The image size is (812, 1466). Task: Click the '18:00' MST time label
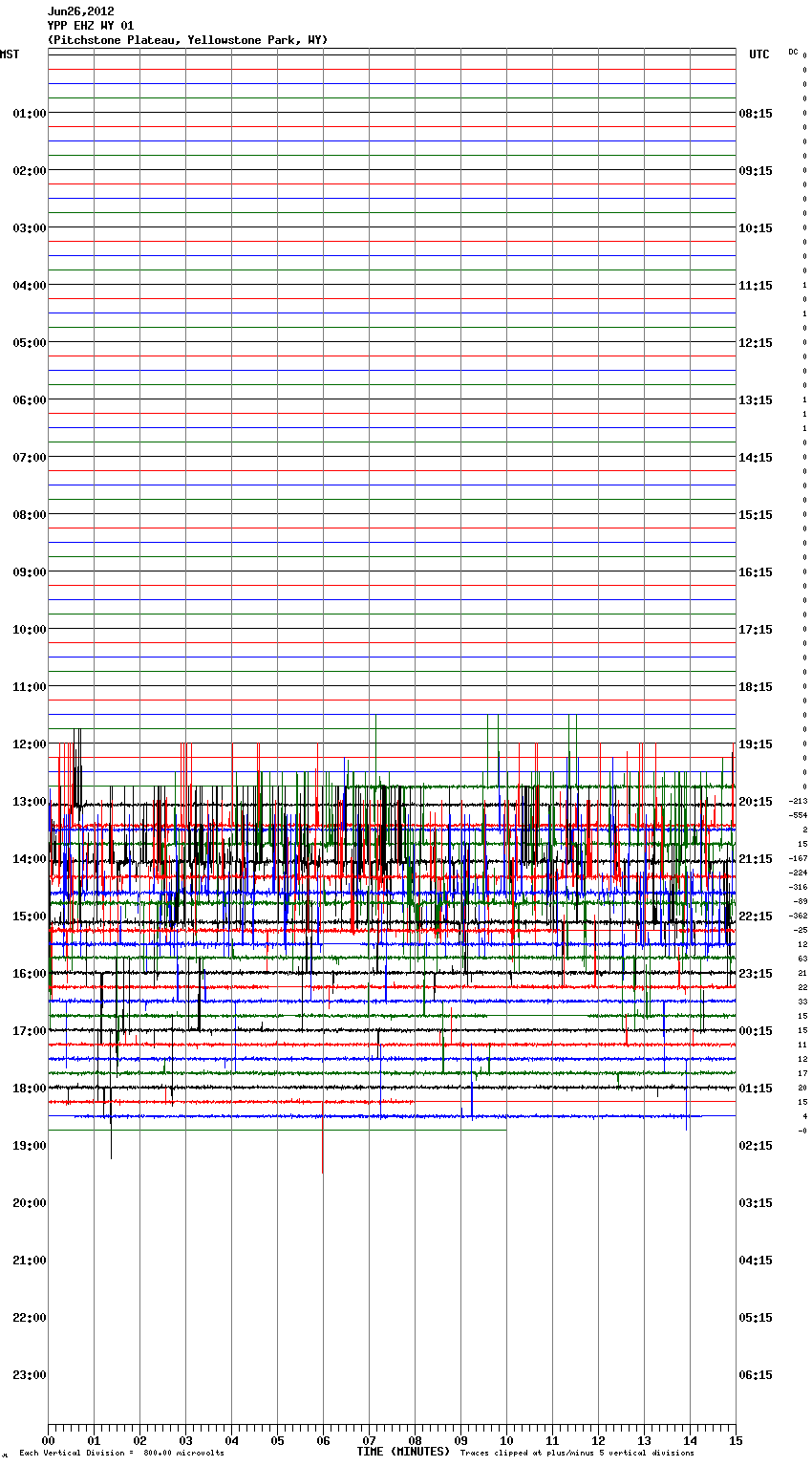30,1089
